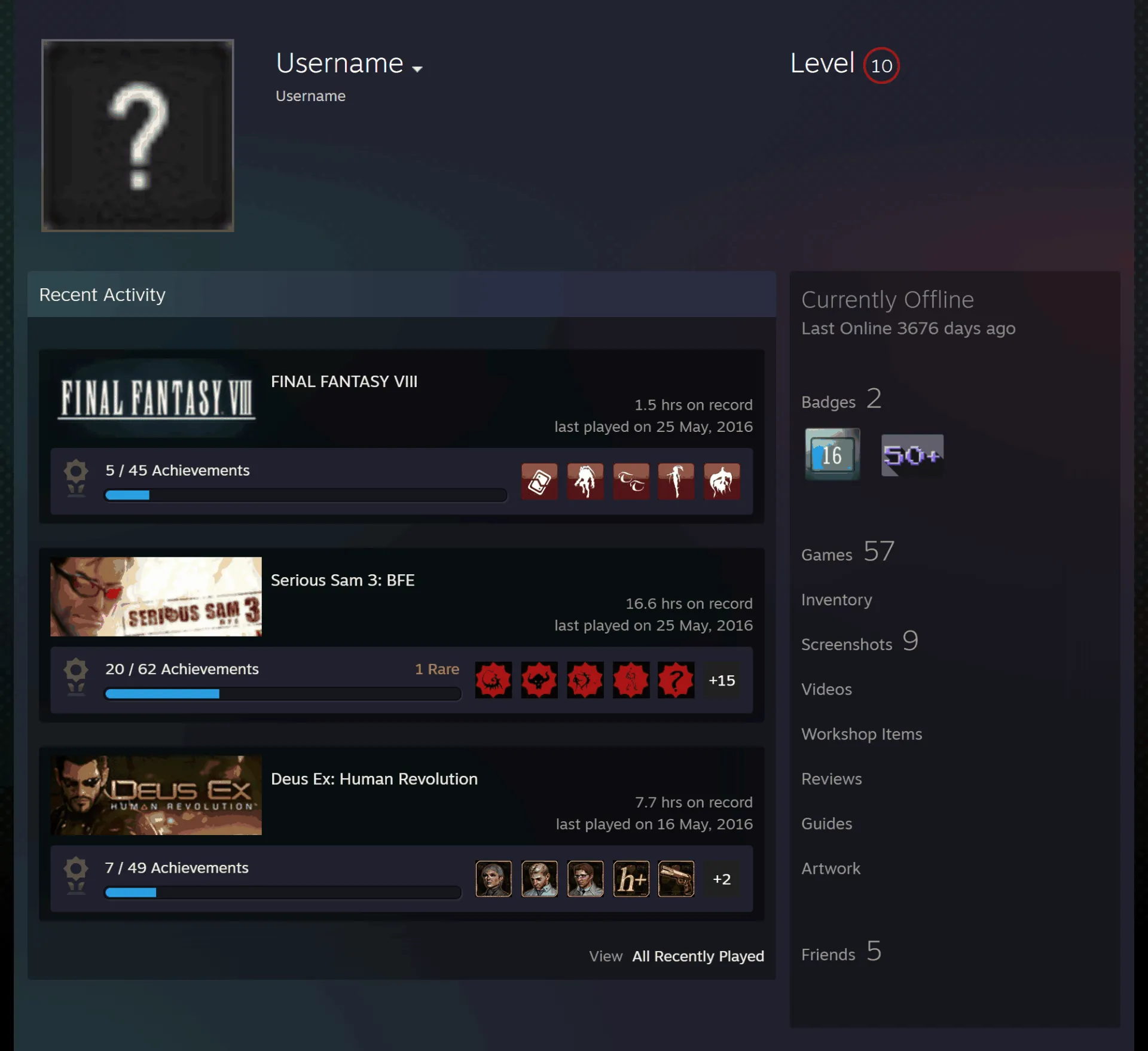Click the Final Fantasy VIII achievements progress bar
The width and height of the screenshot is (1148, 1051).
tap(306, 495)
